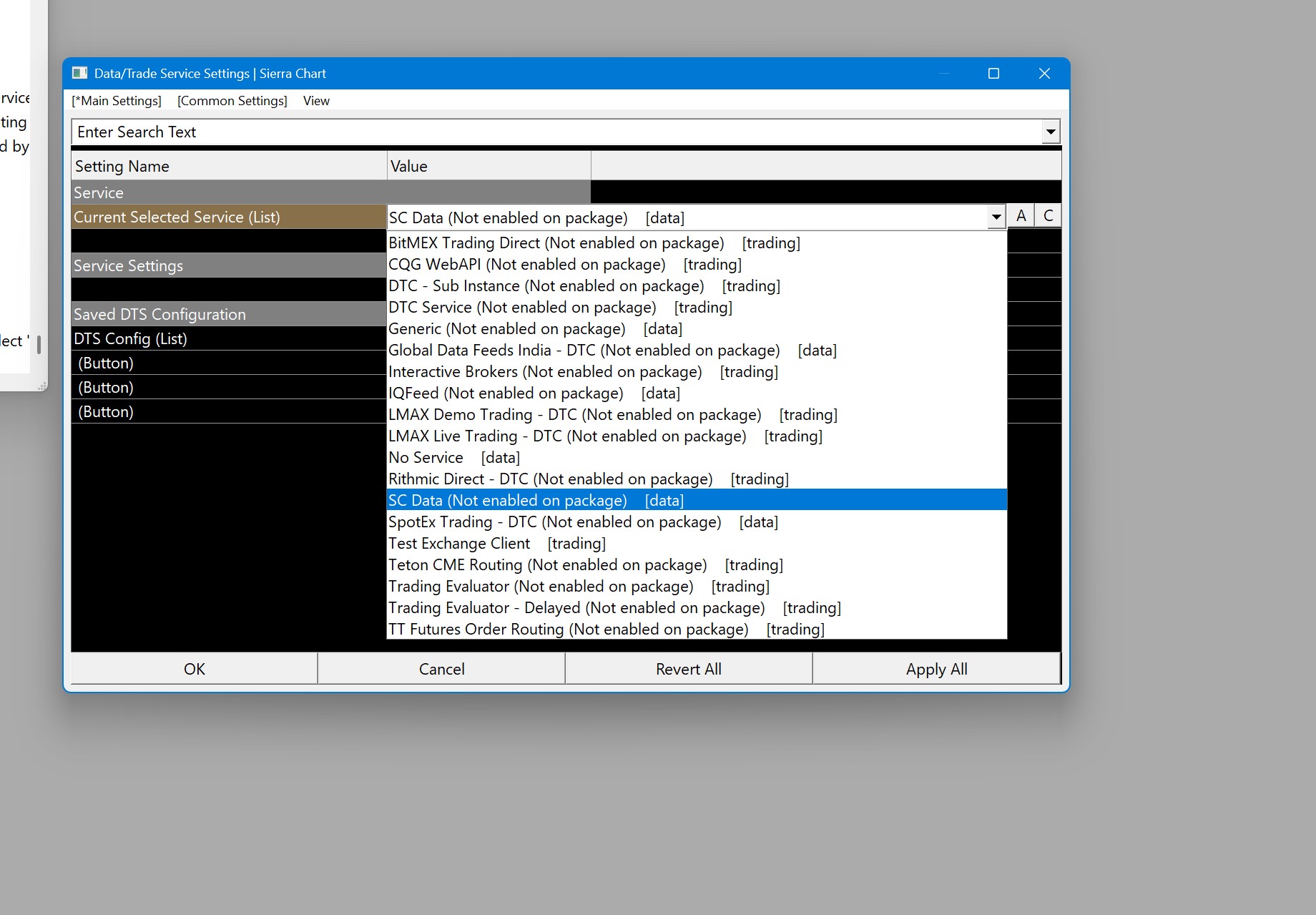1316x915 pixels.
Task: Maximize the Data/Trade Service Settings window
Action: pyautogui.click(x=993, y=73)
